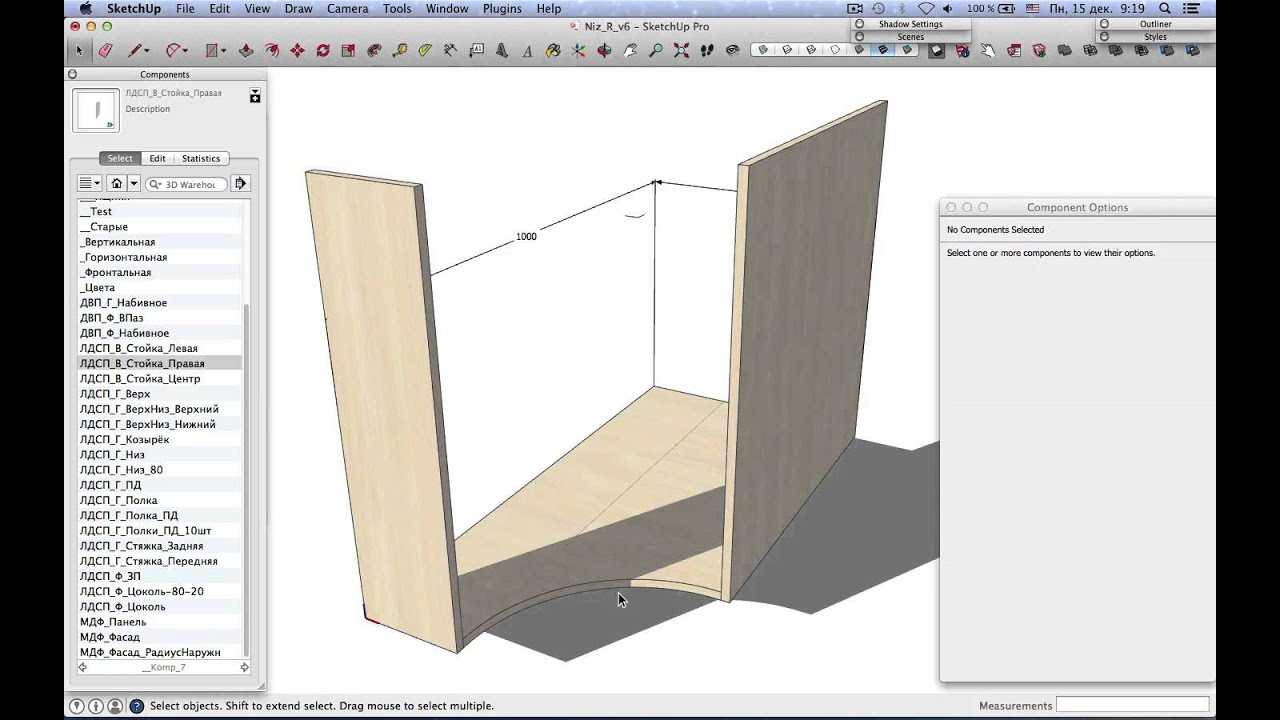Screen dimensions: 1280x720
Task: Toggle the Outliner panel collapse circle
Action: (1104, 24)
